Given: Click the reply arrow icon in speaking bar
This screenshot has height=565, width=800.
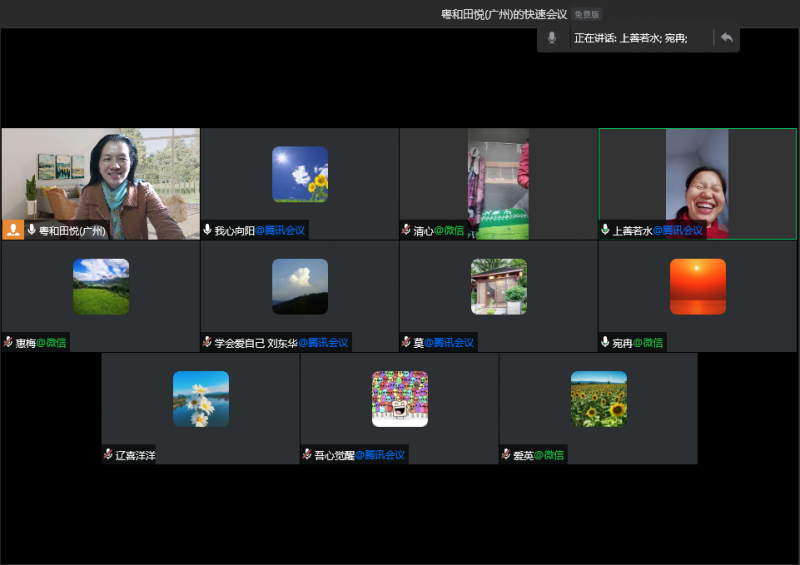Looking at the screenshot, I should [x=727, y=38].
